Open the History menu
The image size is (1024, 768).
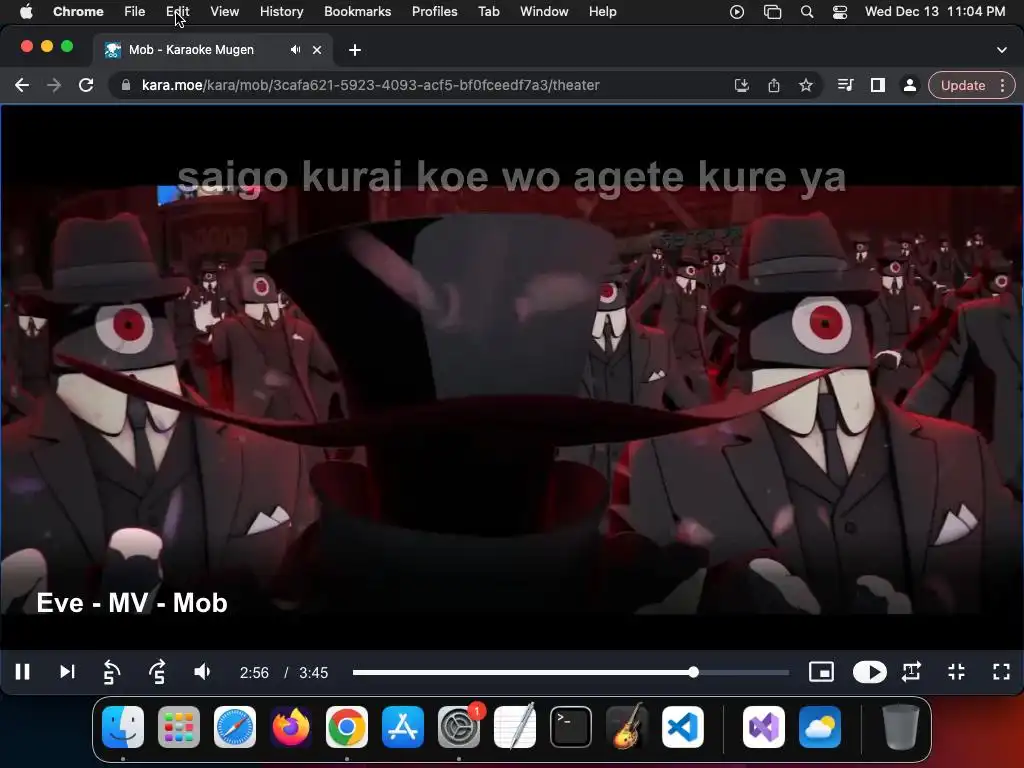pyautogui.click(x=281, y=12)
